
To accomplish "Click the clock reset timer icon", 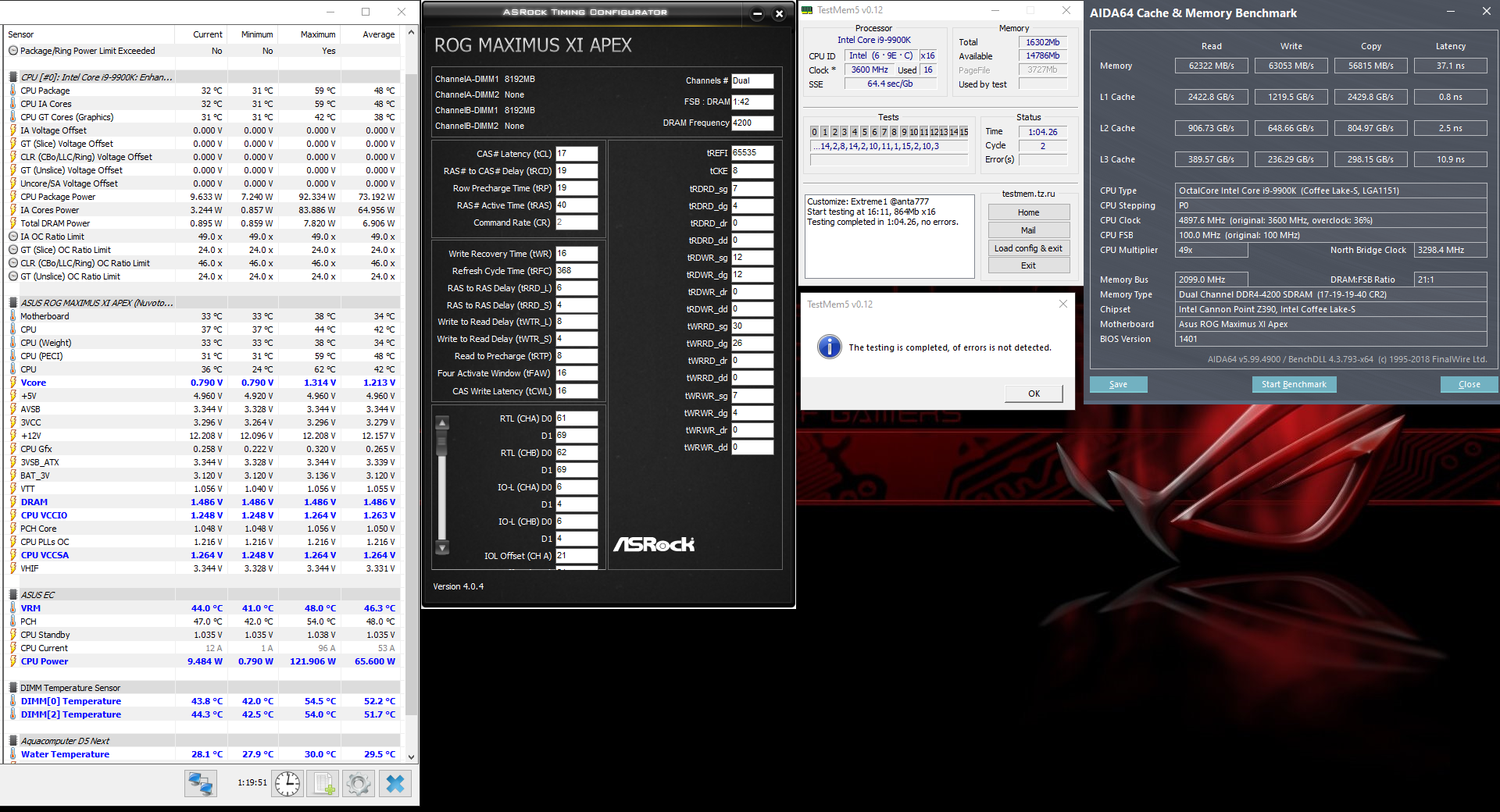I will click(x=287, y=783).
